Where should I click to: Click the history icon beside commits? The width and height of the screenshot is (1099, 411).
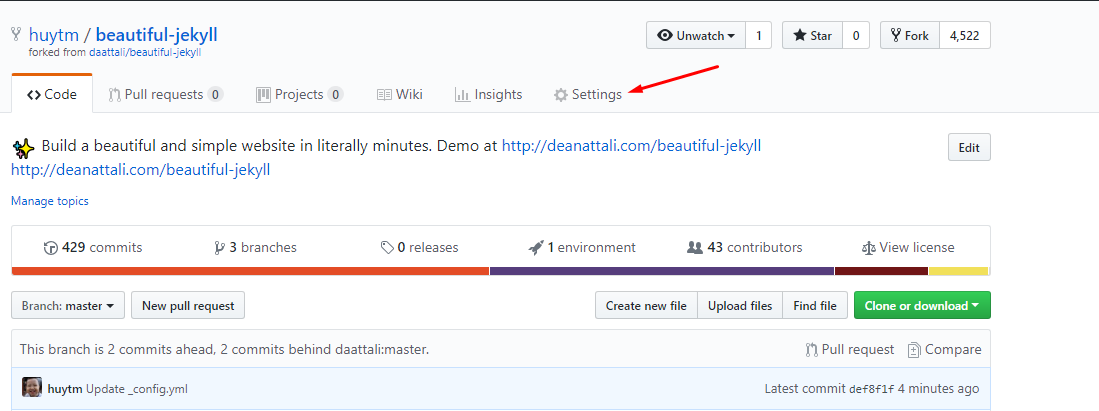coord(50,248)
